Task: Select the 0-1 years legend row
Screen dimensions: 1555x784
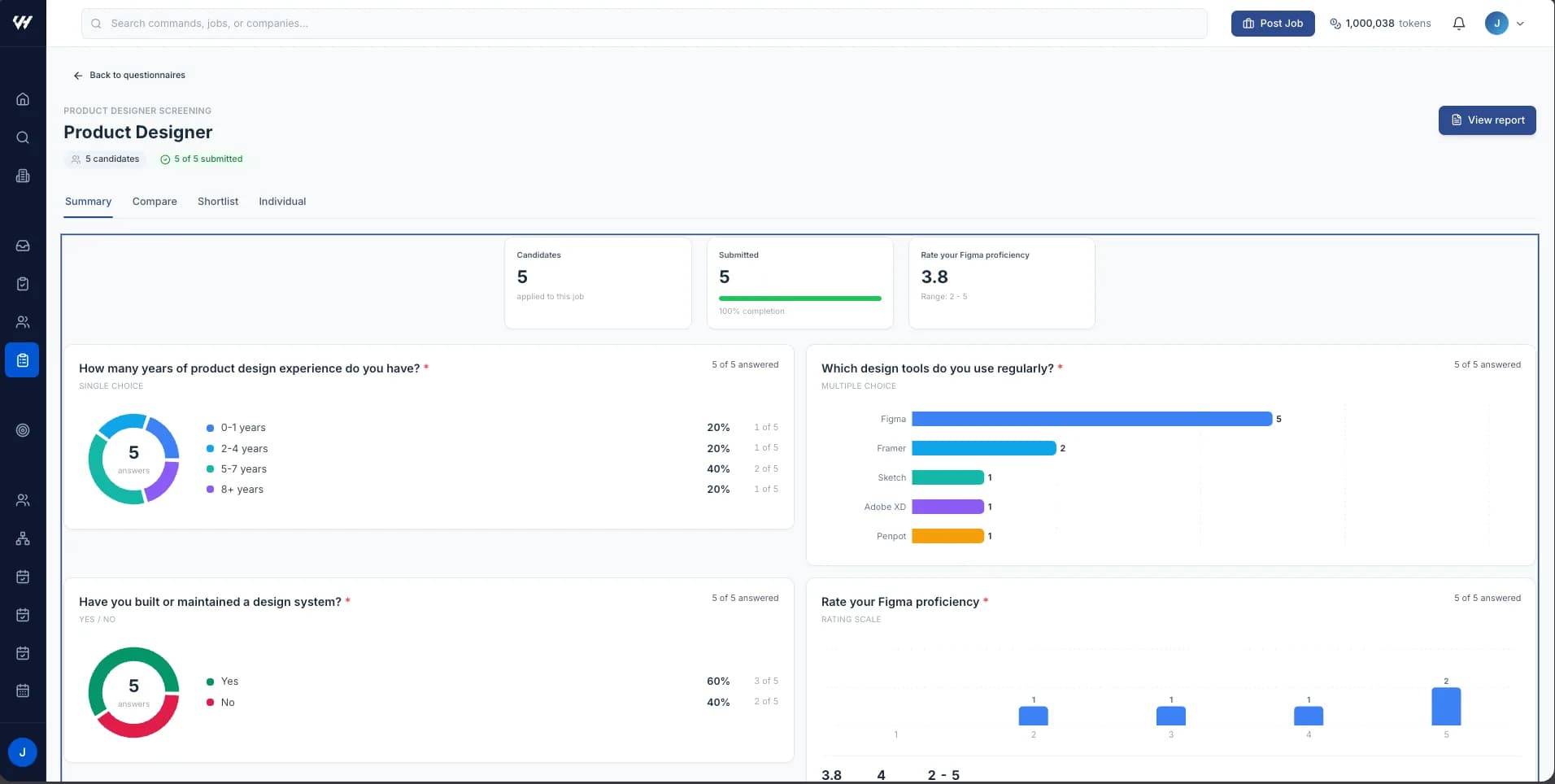Action: (492, 428)
